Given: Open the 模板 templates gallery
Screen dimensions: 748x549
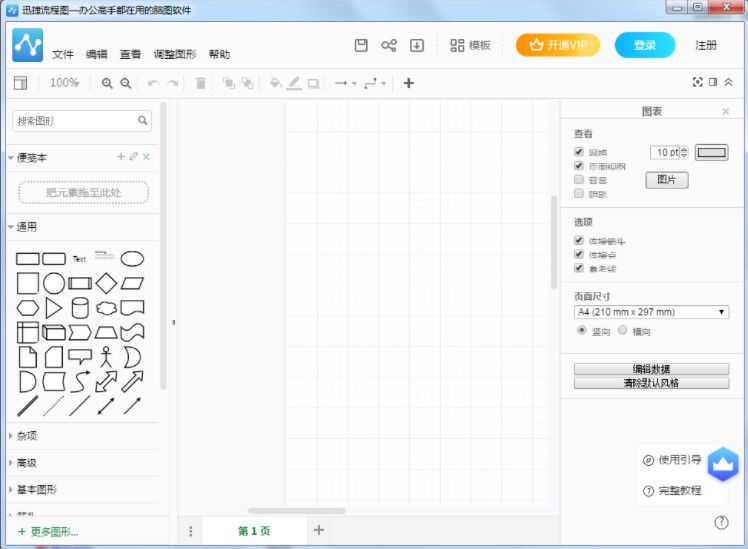Looking at the screenshot, I should (470, 45).
